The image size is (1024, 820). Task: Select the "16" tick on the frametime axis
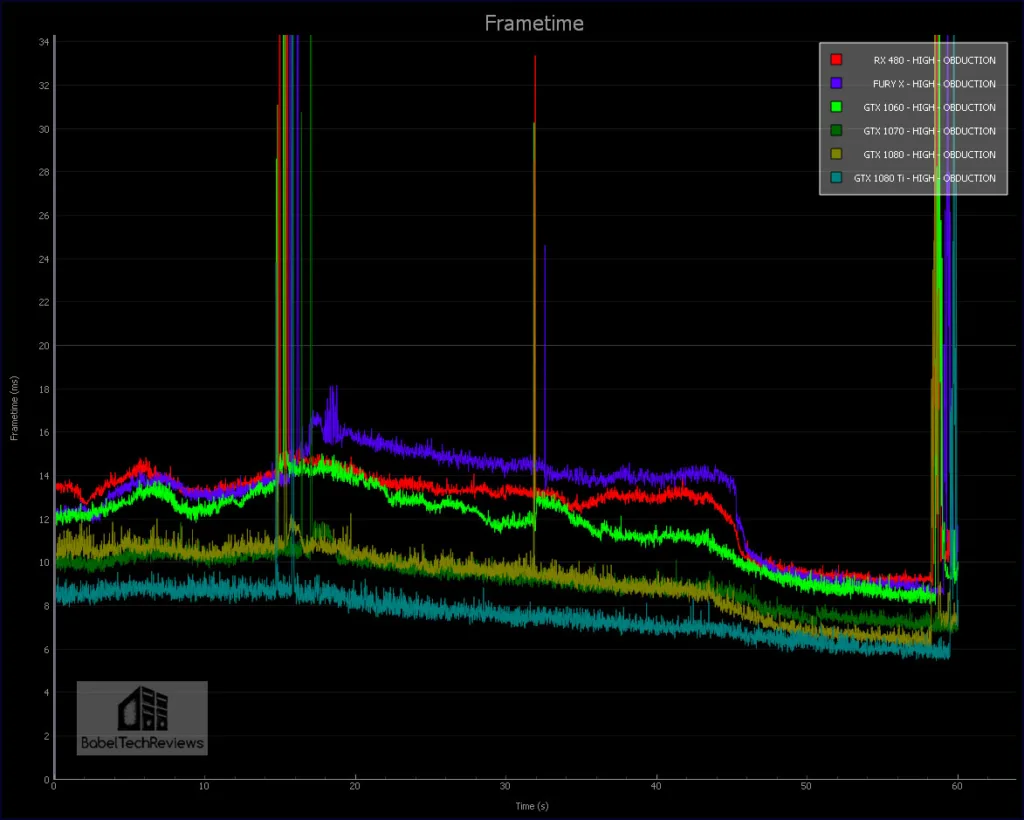tap(44, 432)
